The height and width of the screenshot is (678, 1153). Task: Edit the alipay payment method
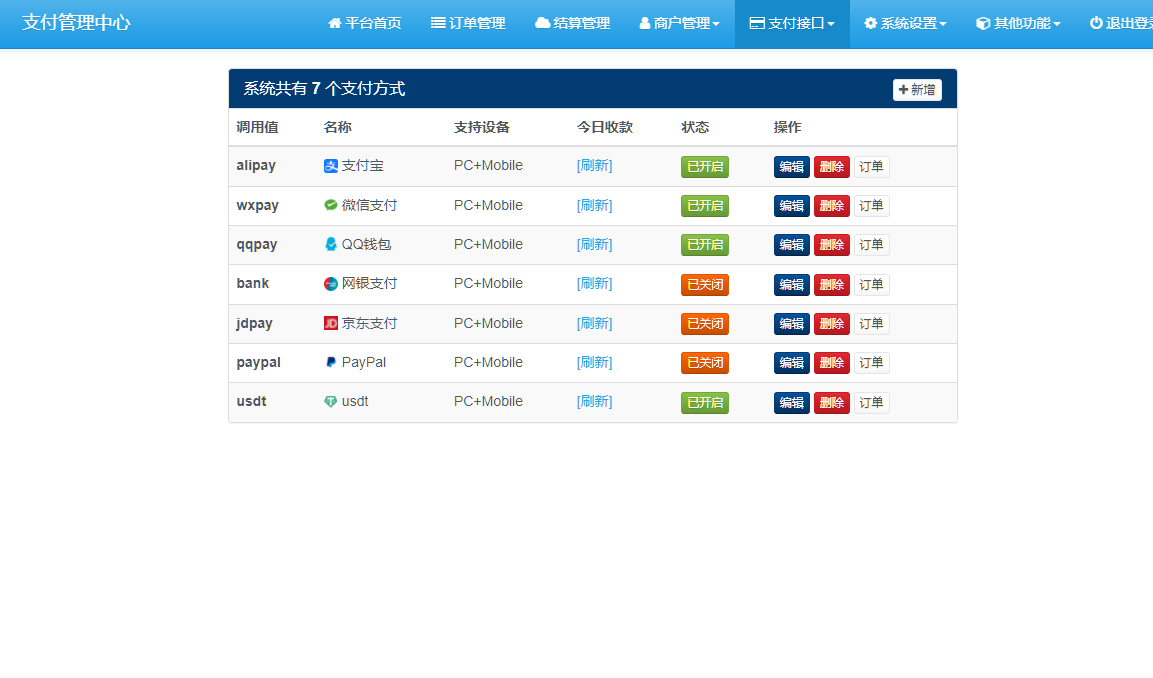point(791,167)
